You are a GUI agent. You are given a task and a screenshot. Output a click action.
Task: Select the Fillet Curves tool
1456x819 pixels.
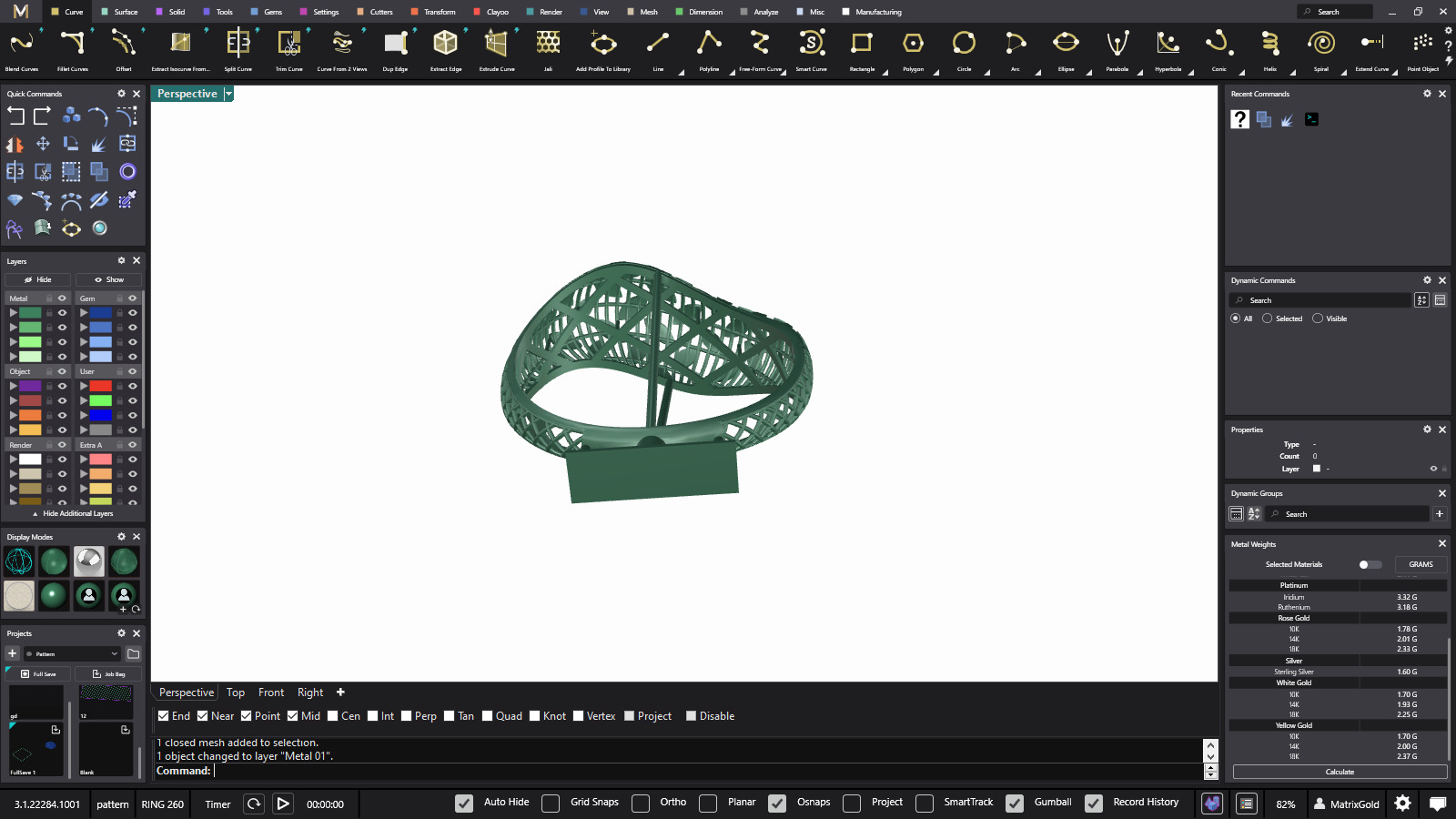coord(73,49)
